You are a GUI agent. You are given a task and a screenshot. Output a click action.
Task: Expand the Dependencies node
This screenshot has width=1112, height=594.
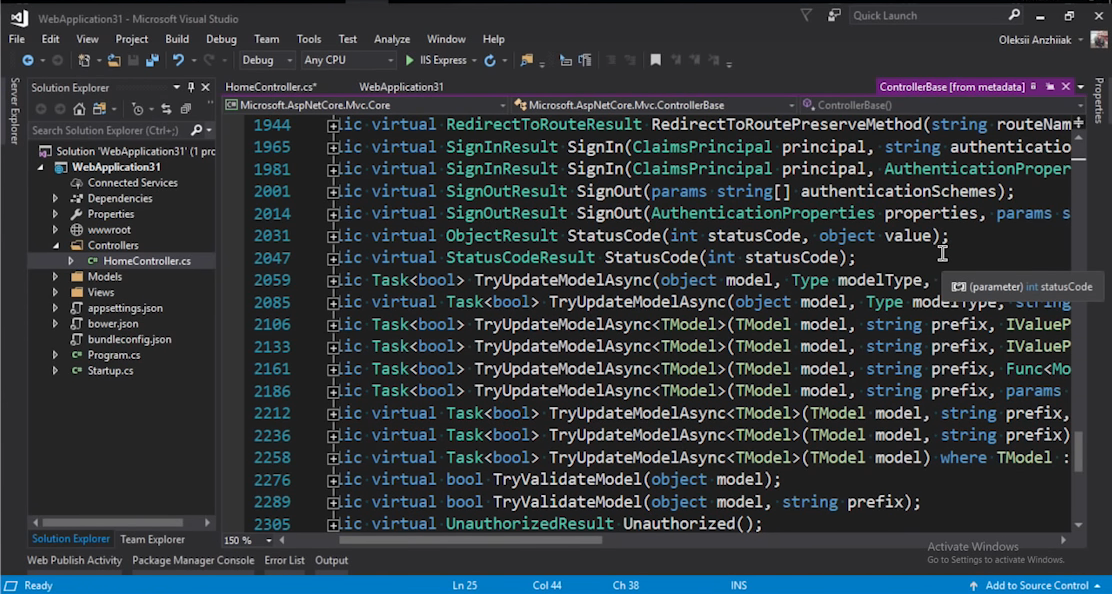(55, 198)
